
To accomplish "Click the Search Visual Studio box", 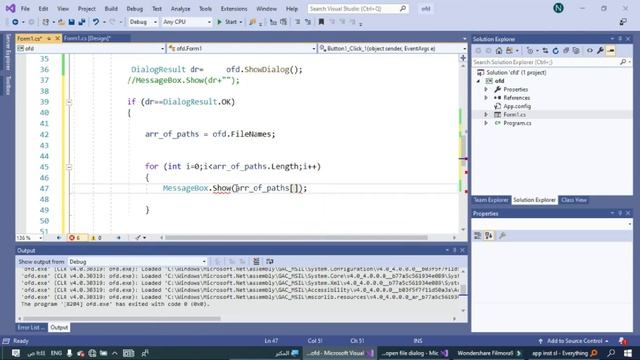I will tap(358, 9).
